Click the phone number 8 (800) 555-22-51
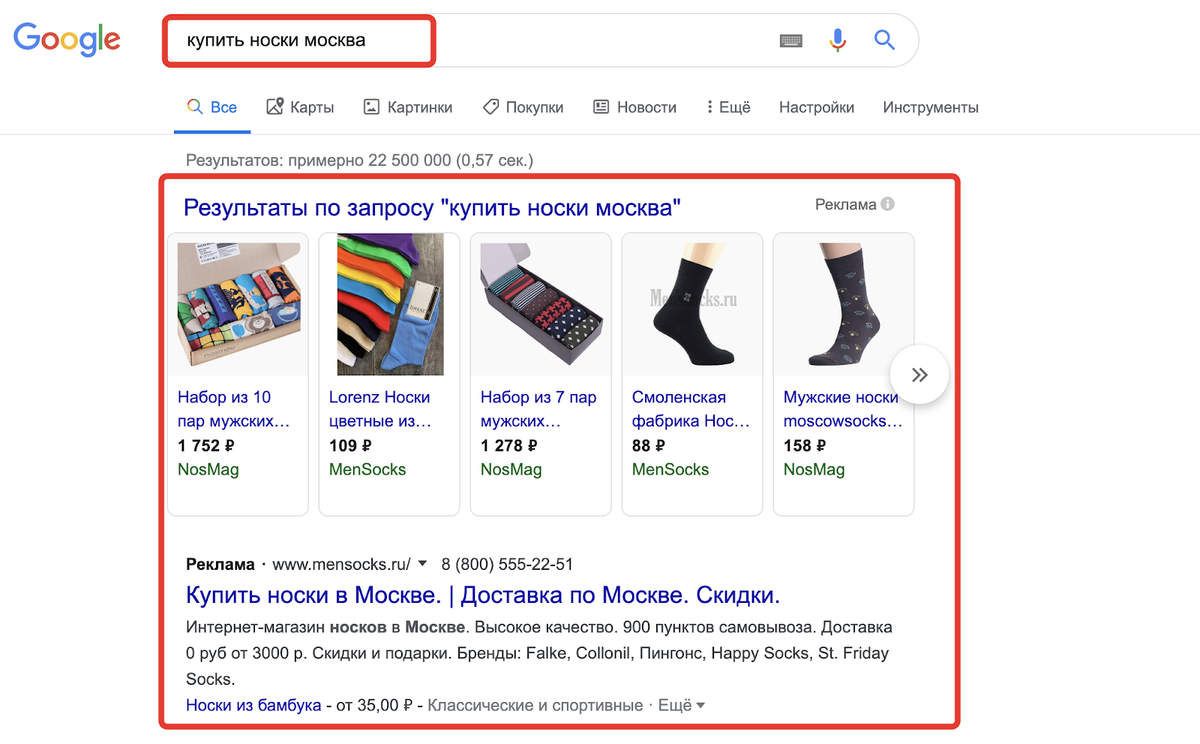1200x744 pixels. tap(507, 564)
